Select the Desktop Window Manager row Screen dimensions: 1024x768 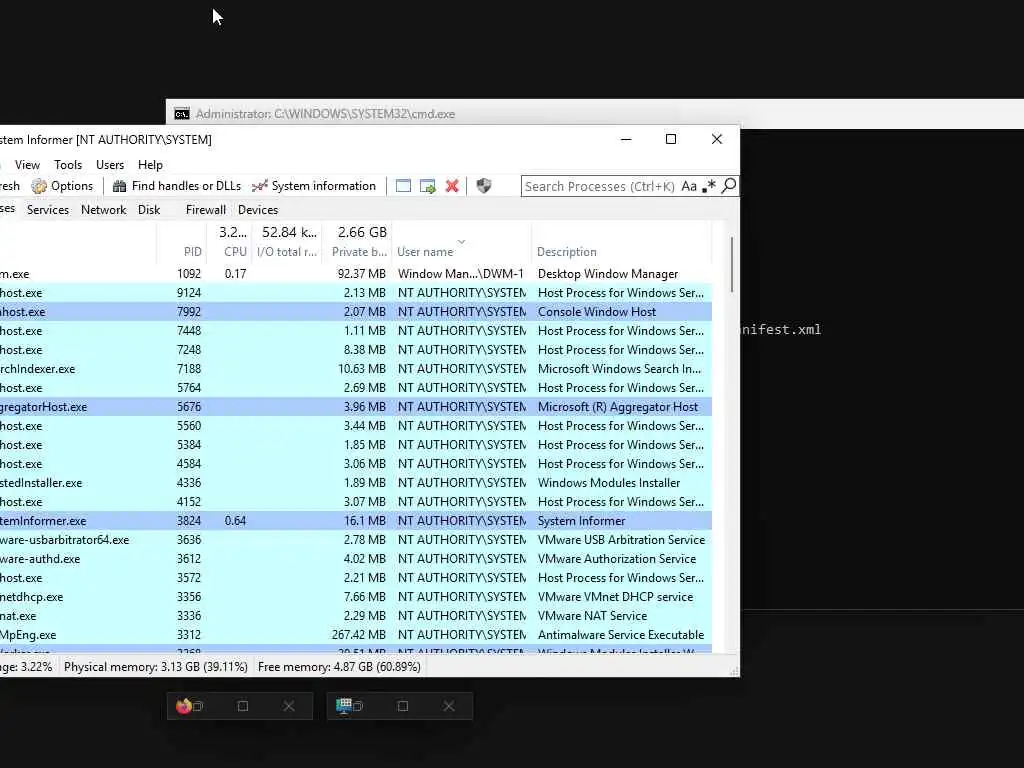356,274
